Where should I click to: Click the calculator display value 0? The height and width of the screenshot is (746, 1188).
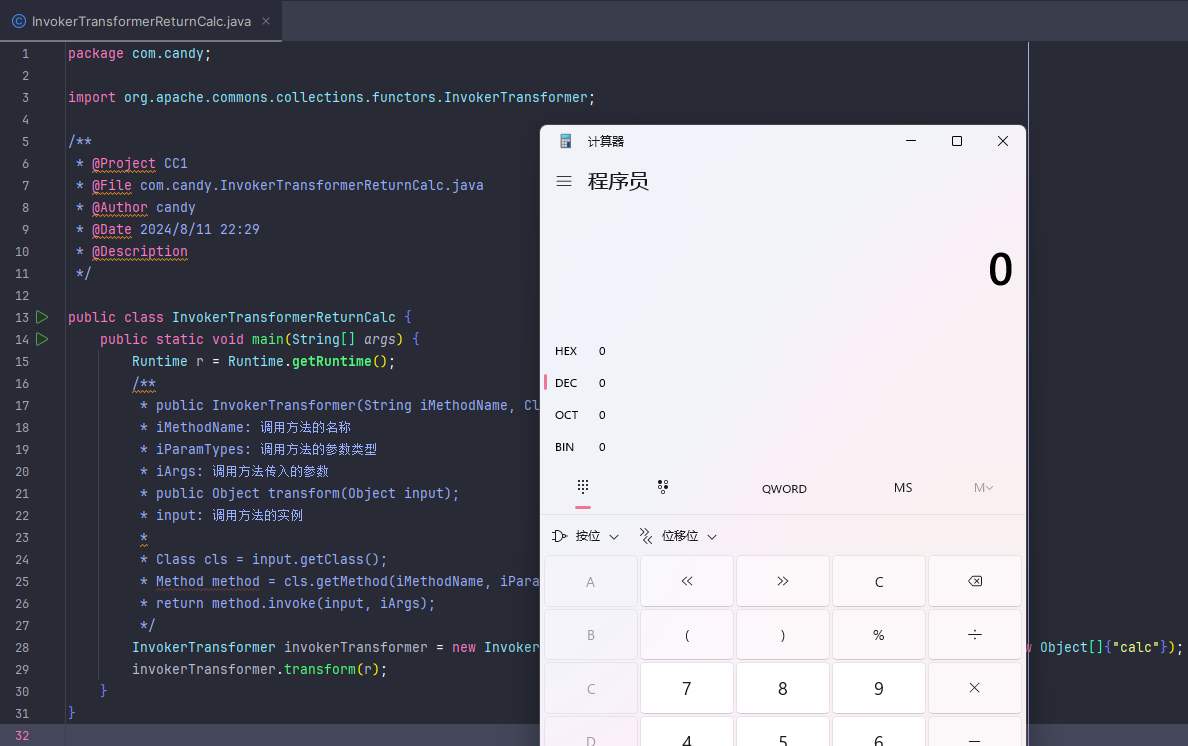coord(1000,270)
